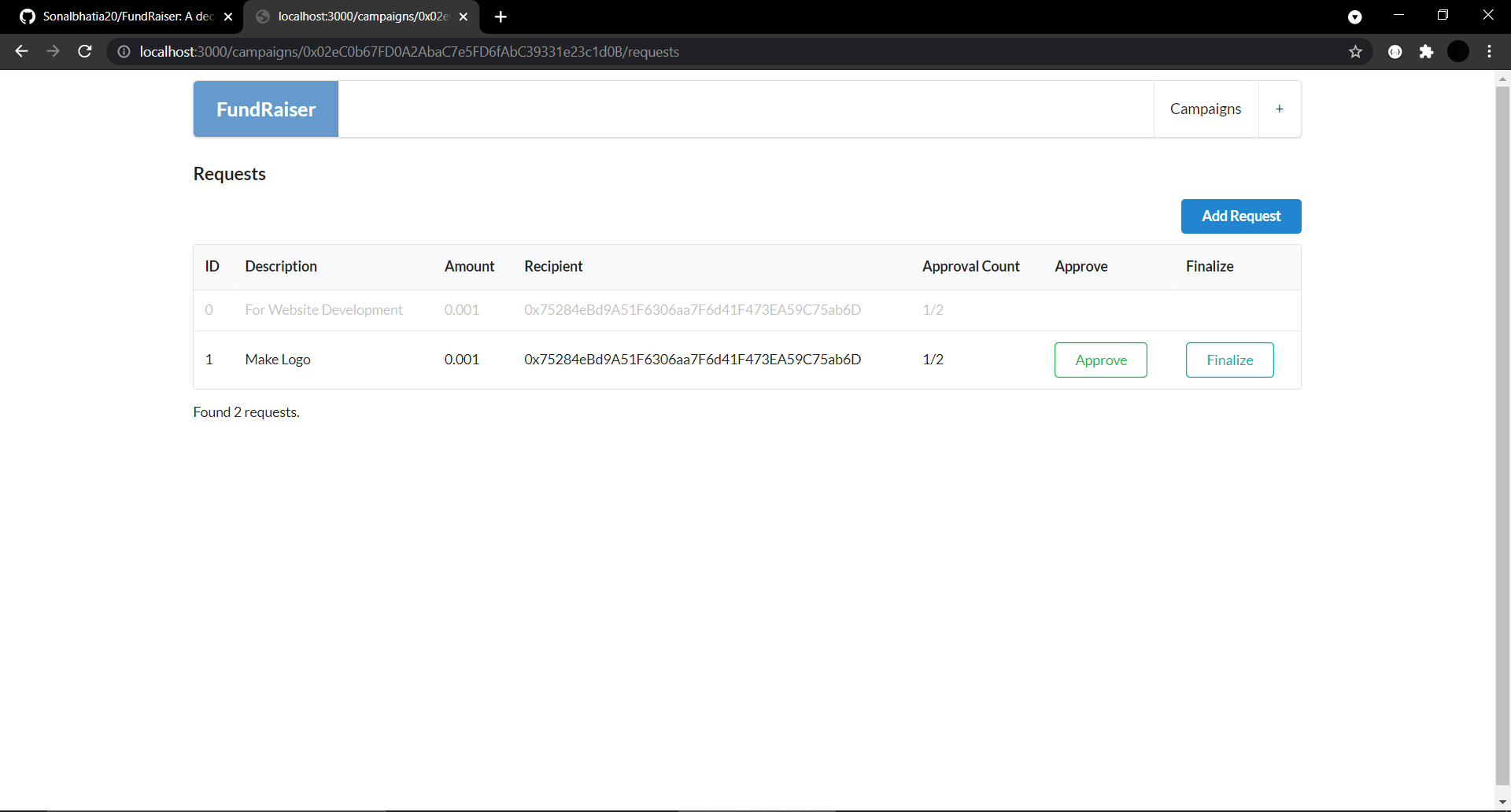Viewport: 1511px width, 812px height.
Task: Select the Campaigns menu item
Action: click(1206, 109)
